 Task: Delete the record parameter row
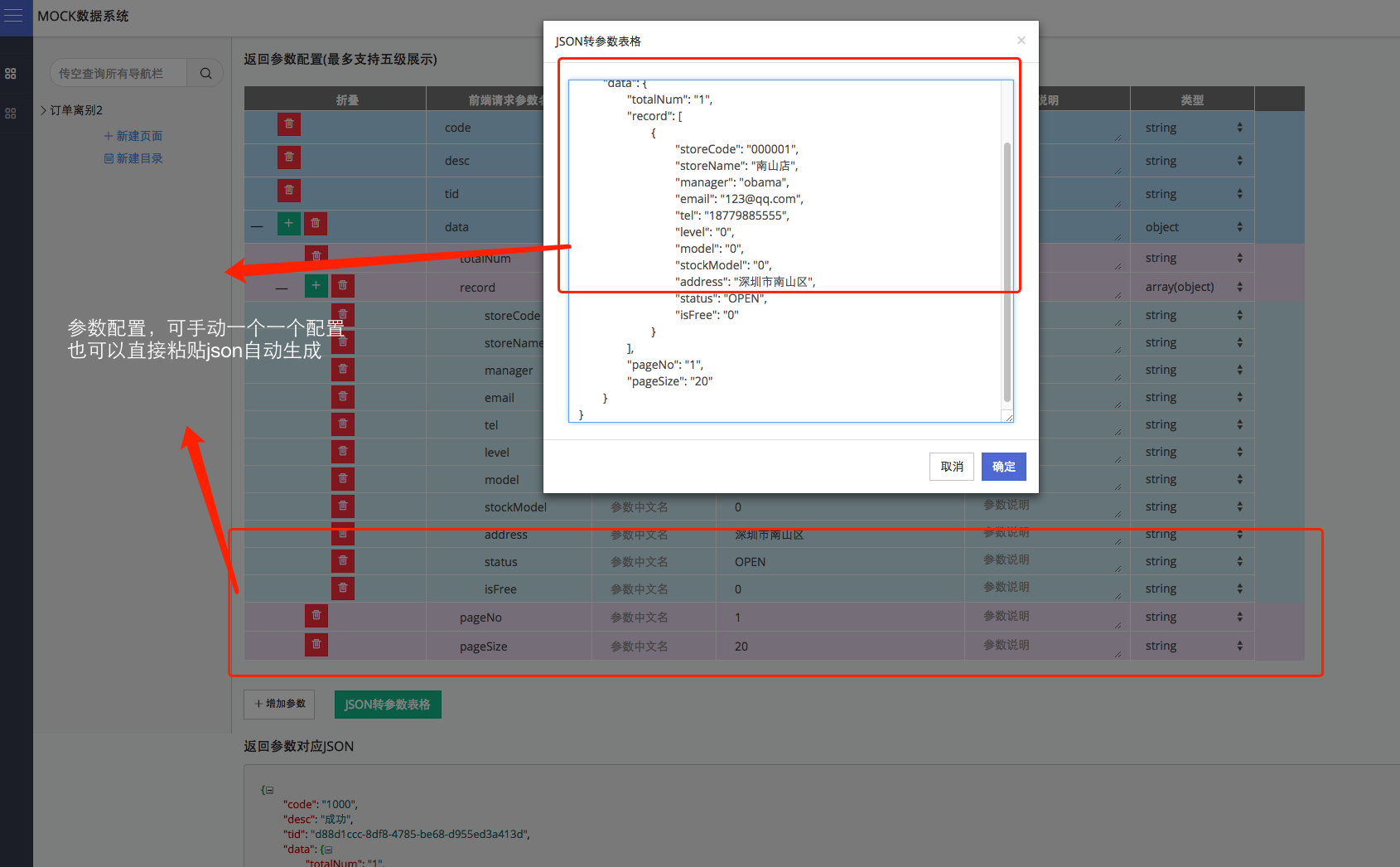pos(343,286)
